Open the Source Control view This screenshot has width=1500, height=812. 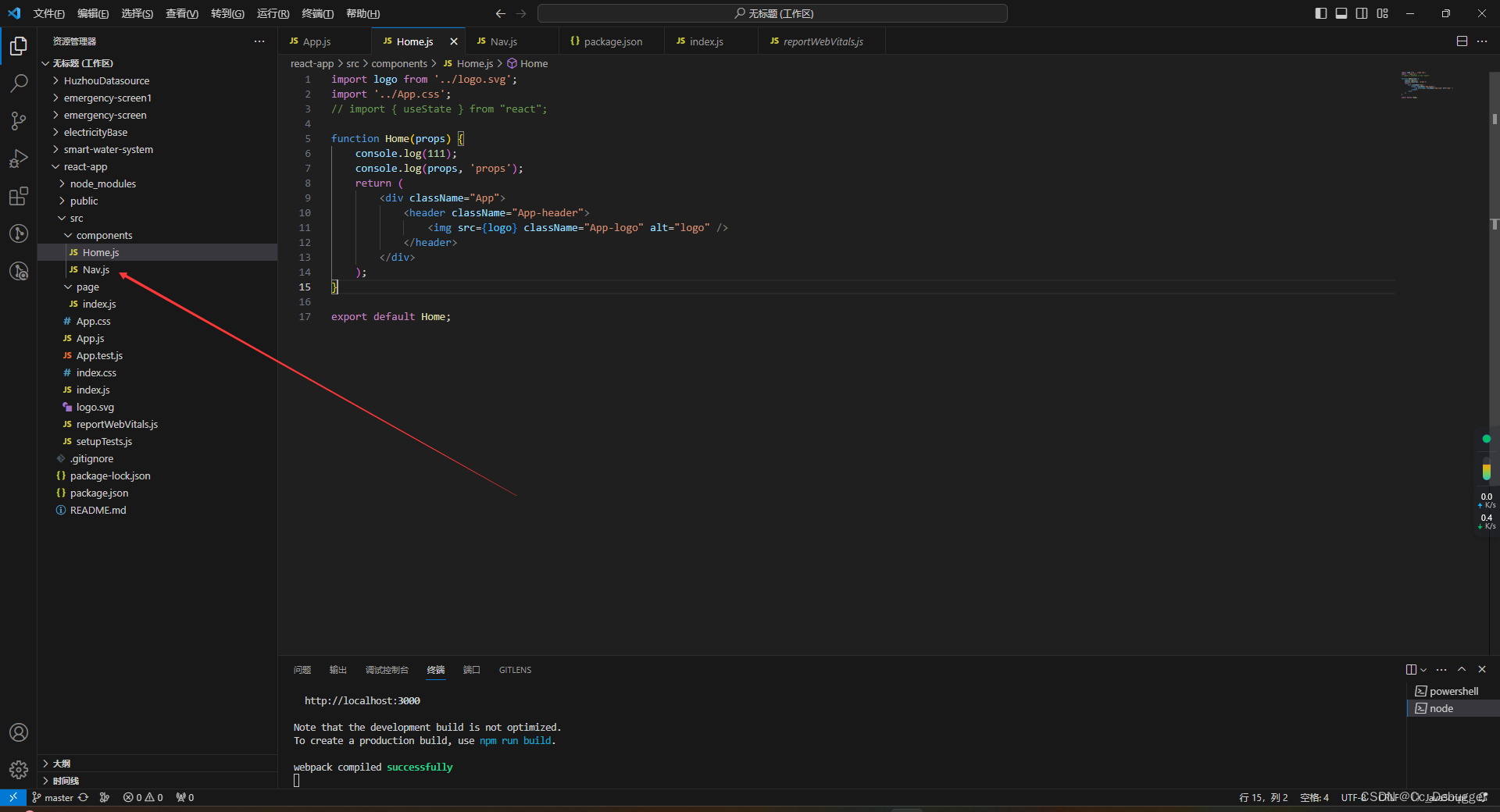[19, 120]
